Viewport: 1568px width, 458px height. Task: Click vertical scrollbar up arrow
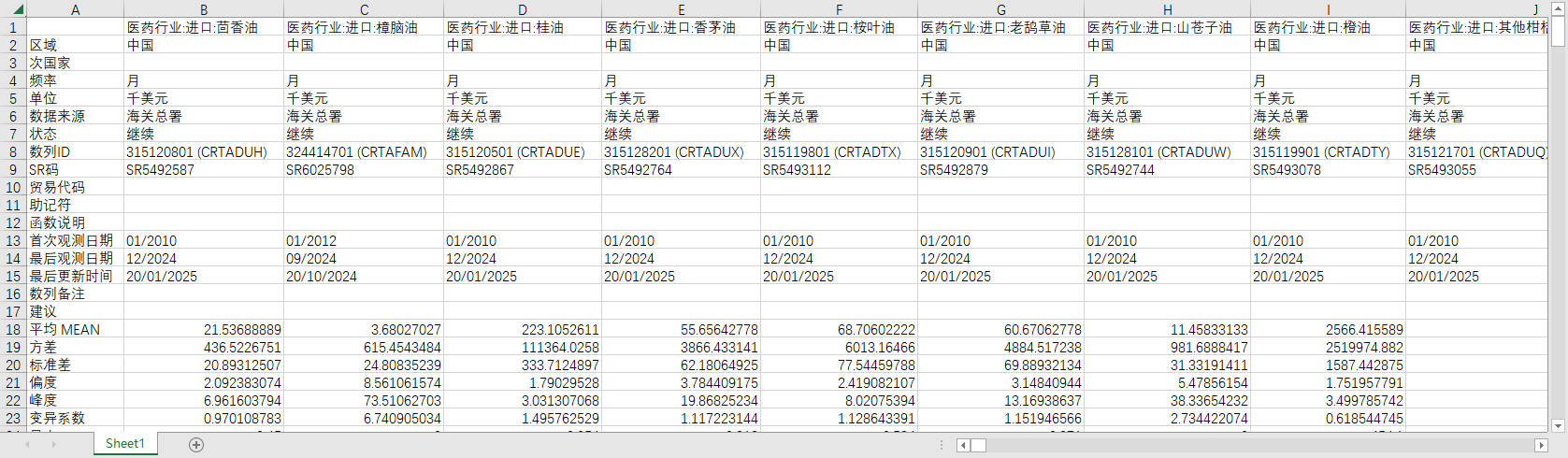tap(1558, 8)
